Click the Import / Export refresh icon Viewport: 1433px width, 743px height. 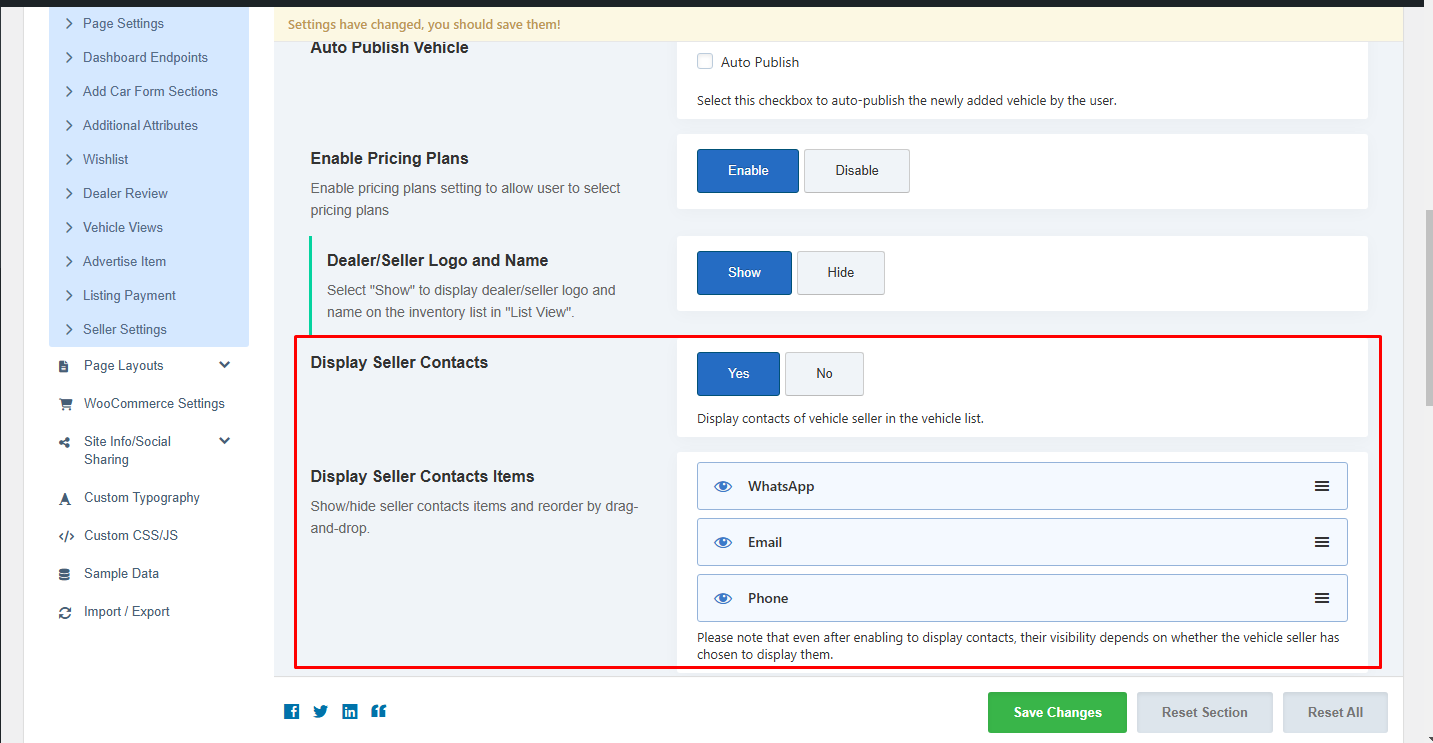(65, 612)
